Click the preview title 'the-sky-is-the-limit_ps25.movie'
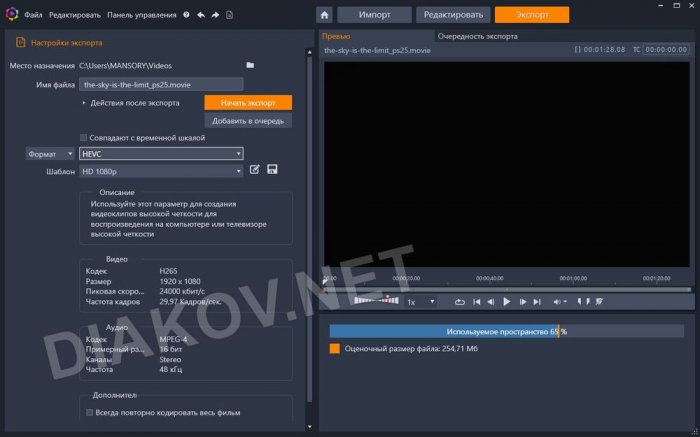 377,50
